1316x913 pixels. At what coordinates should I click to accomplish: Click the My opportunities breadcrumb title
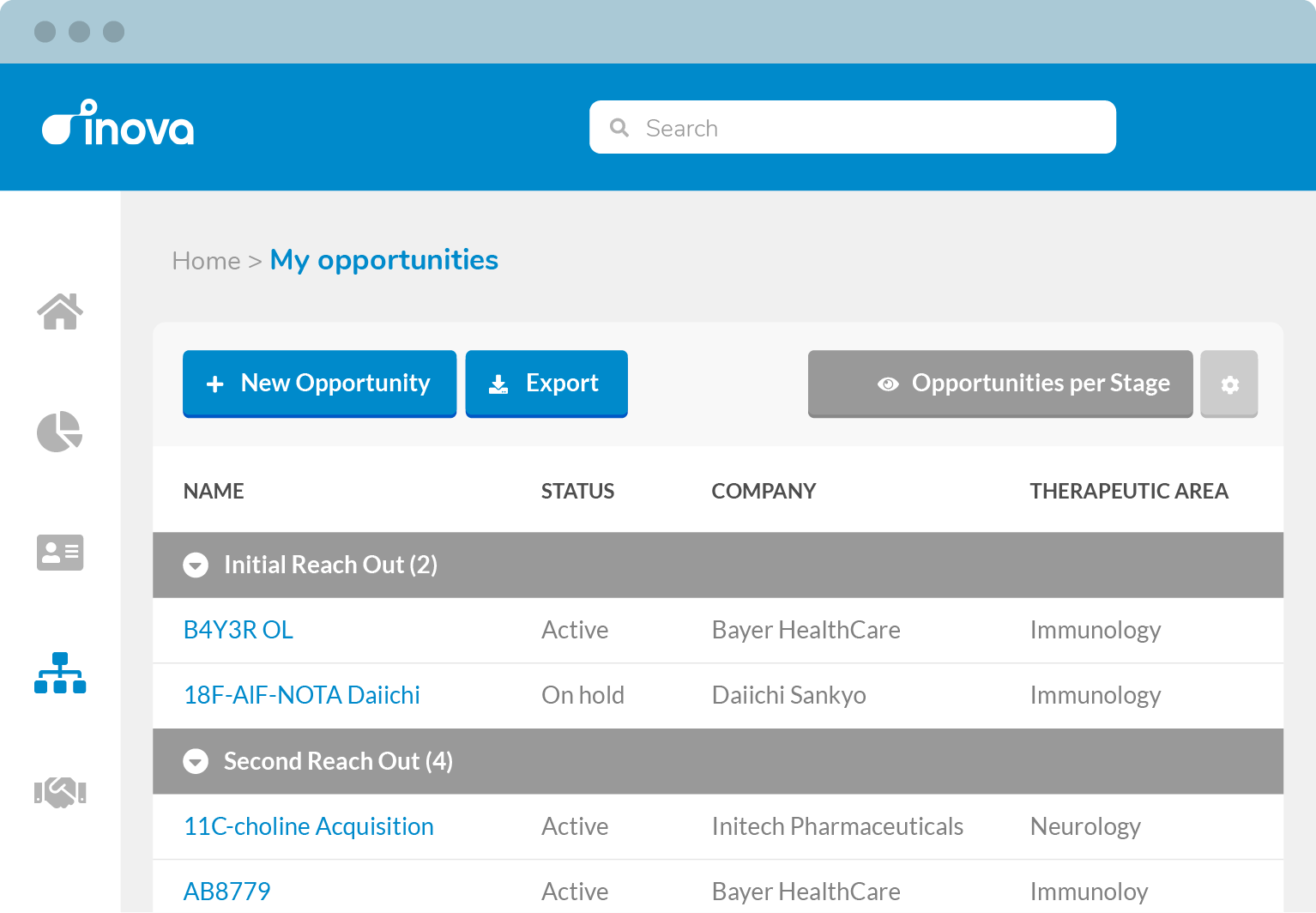pyautogui.click(x=384, y=260)
